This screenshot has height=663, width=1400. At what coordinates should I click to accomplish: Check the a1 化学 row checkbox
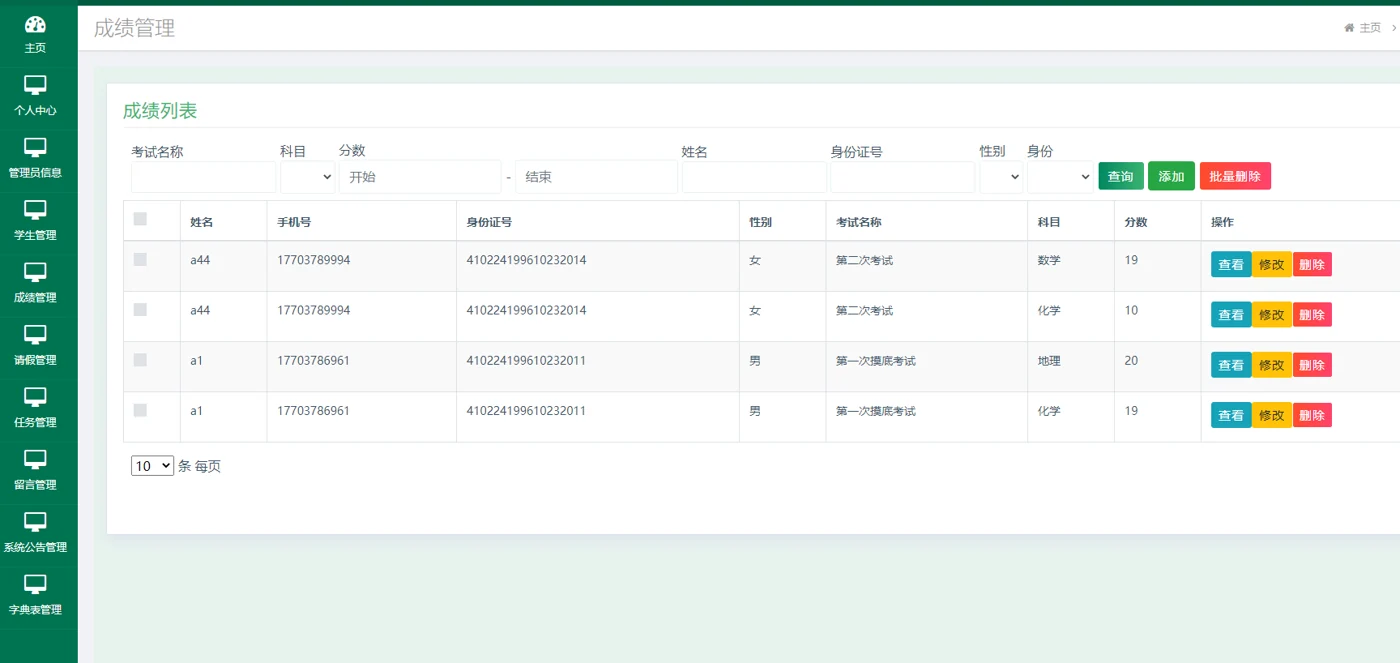point(140,410)
